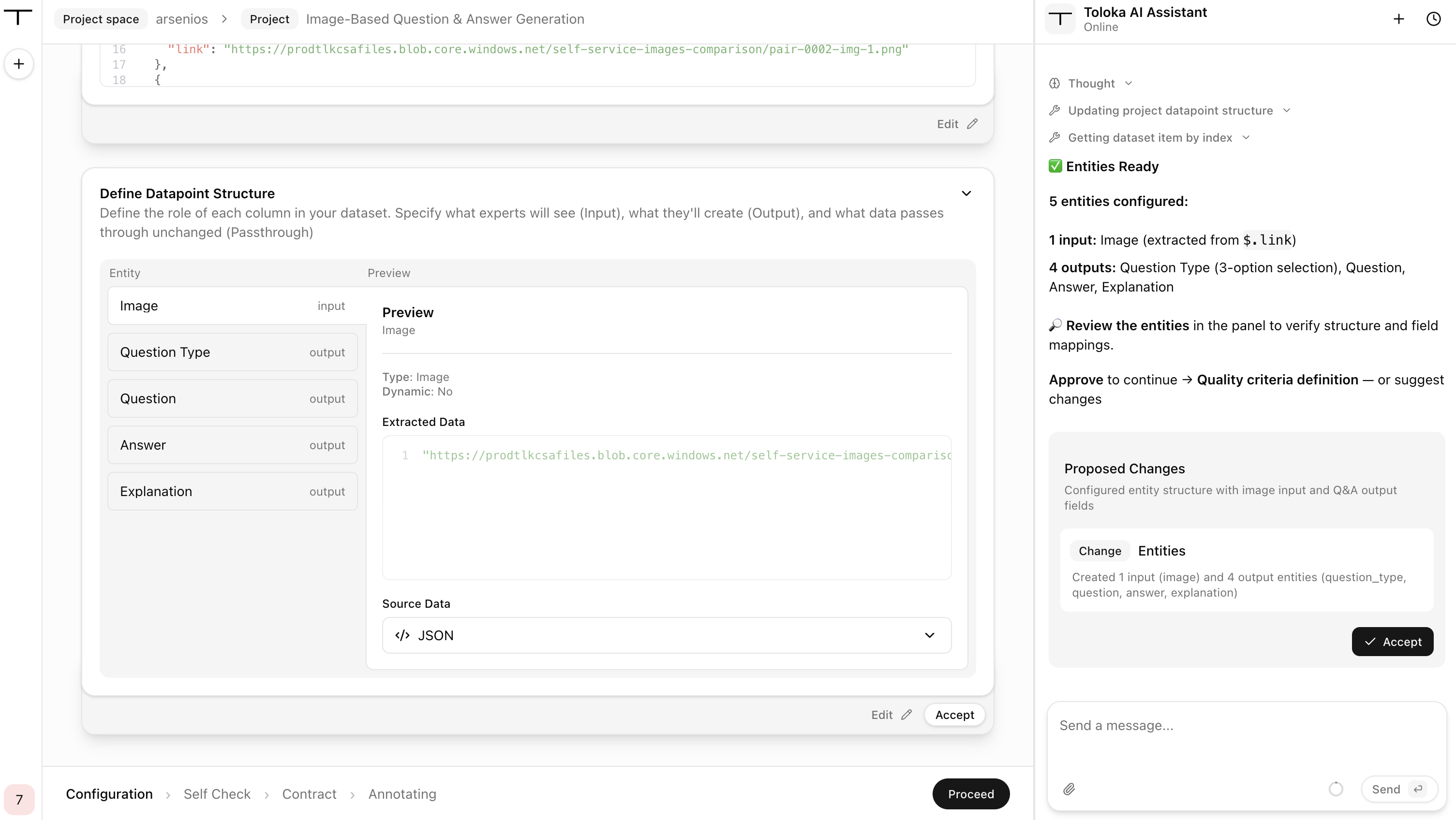This screenshot has height=820, width=1456.
Task: Start a new chat with plus icon
Action: pos(1398,19)
